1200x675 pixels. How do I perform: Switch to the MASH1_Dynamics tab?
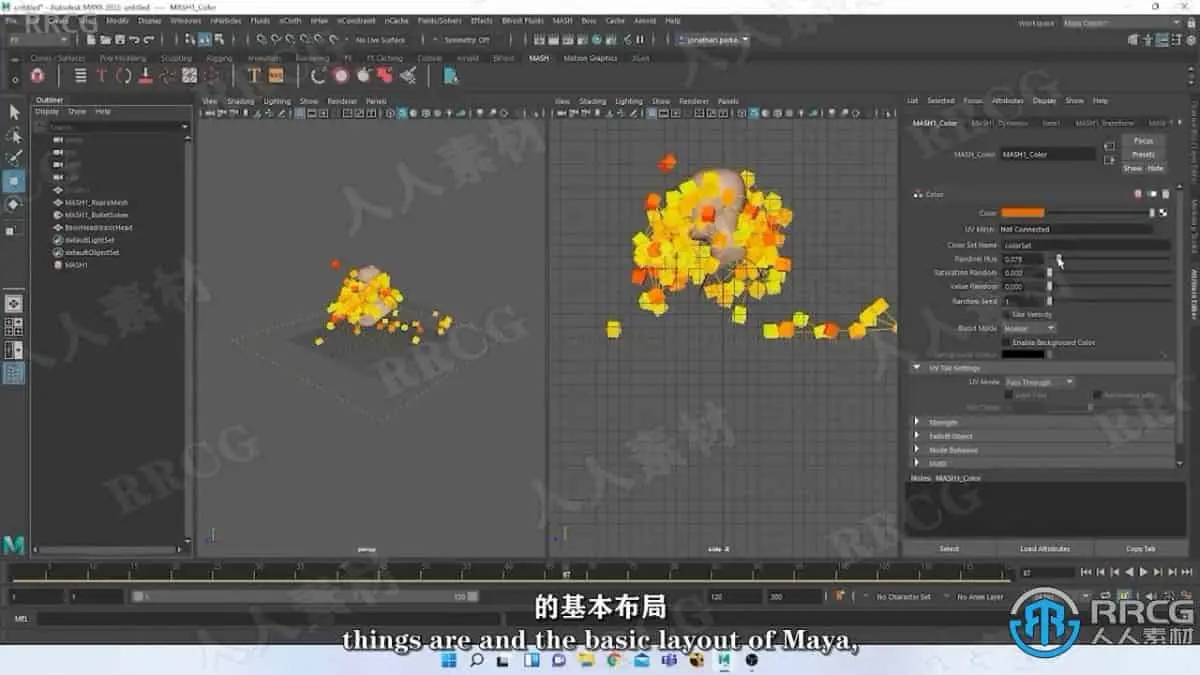(x=998, y=123)
